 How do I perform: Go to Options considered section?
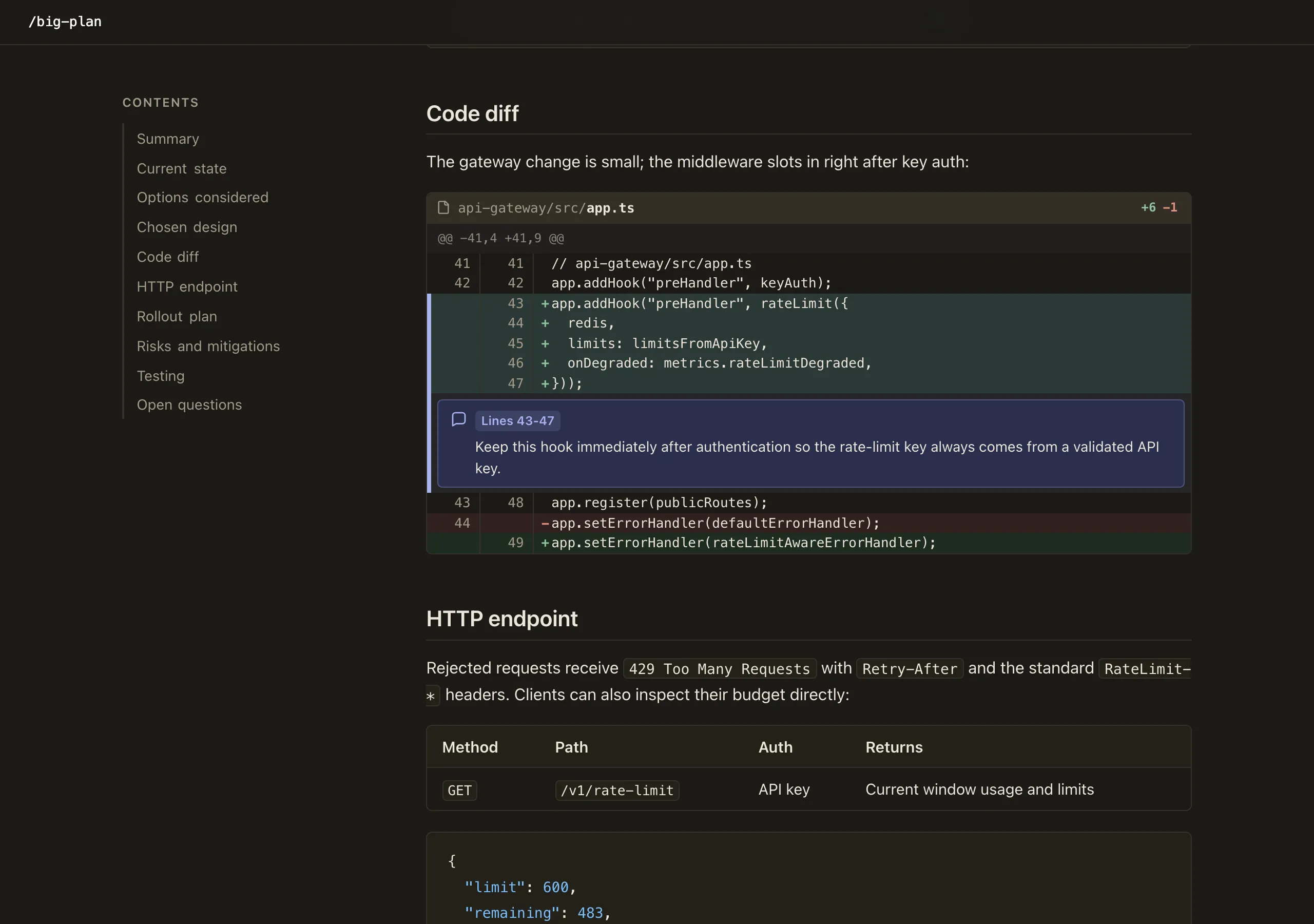click(x=203, y=197)
